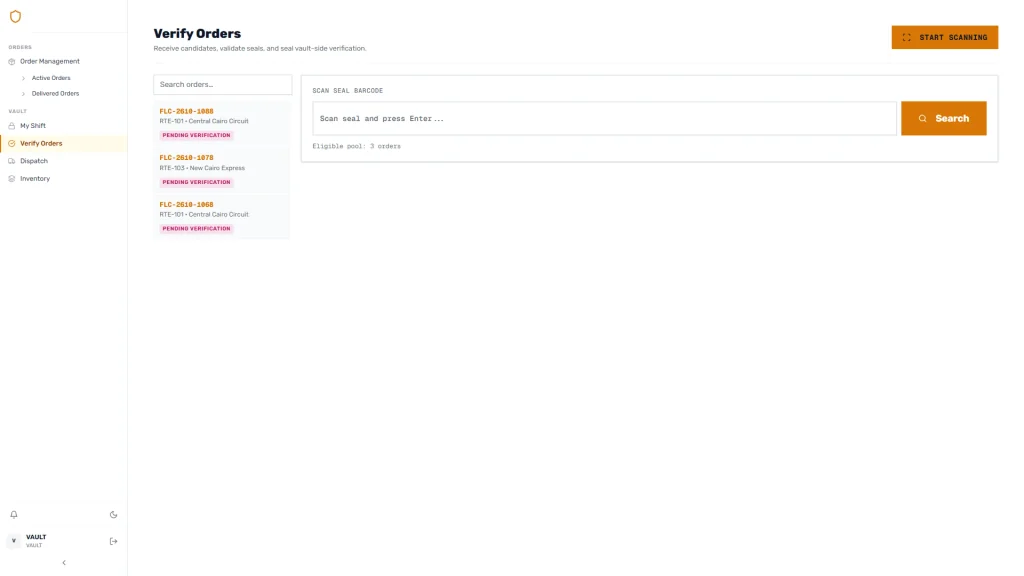Click the orange Search button
1024x576 pixels.
(944, 118)
